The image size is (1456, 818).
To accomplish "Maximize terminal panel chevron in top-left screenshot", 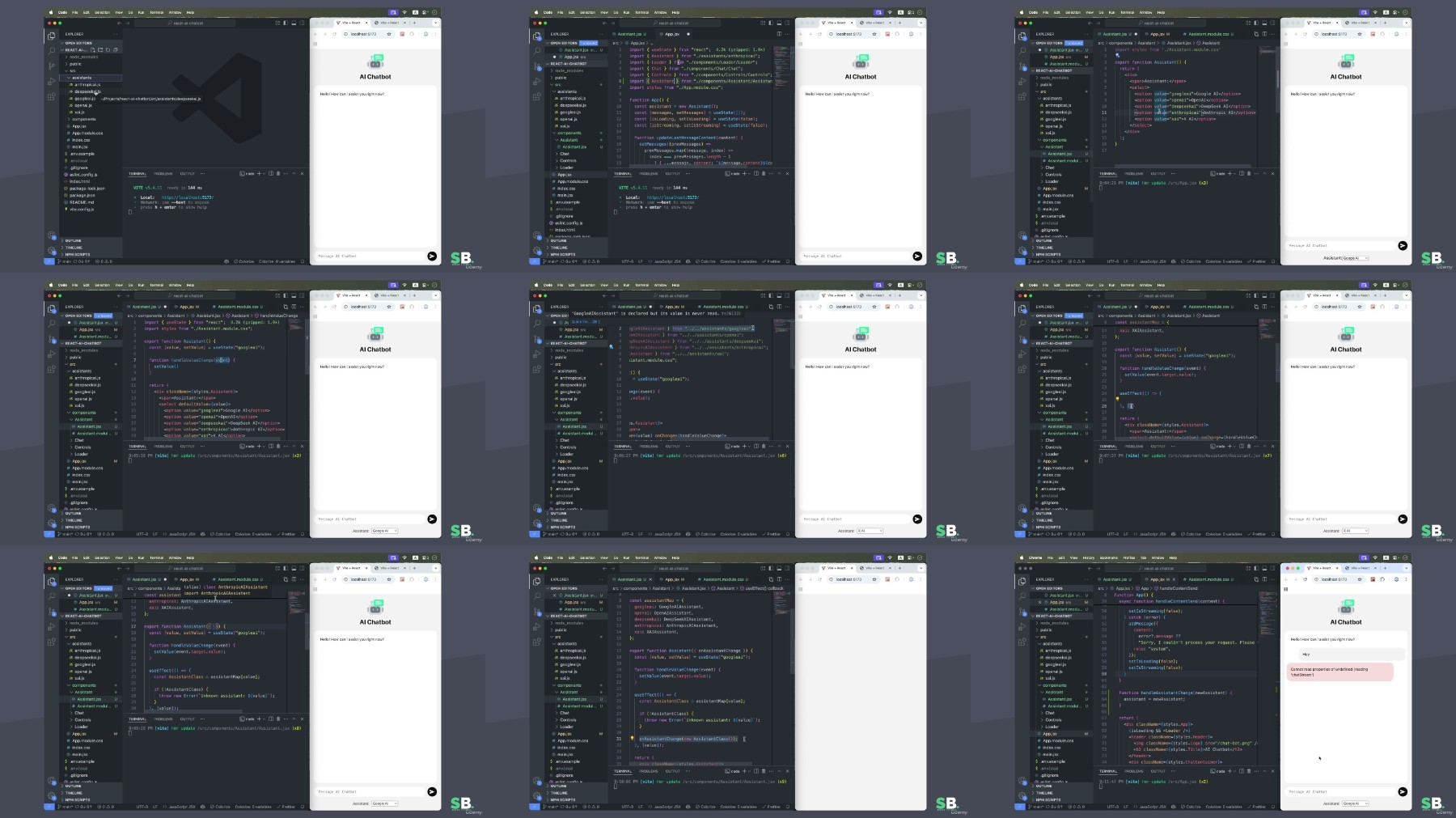I will pos(294,173).
